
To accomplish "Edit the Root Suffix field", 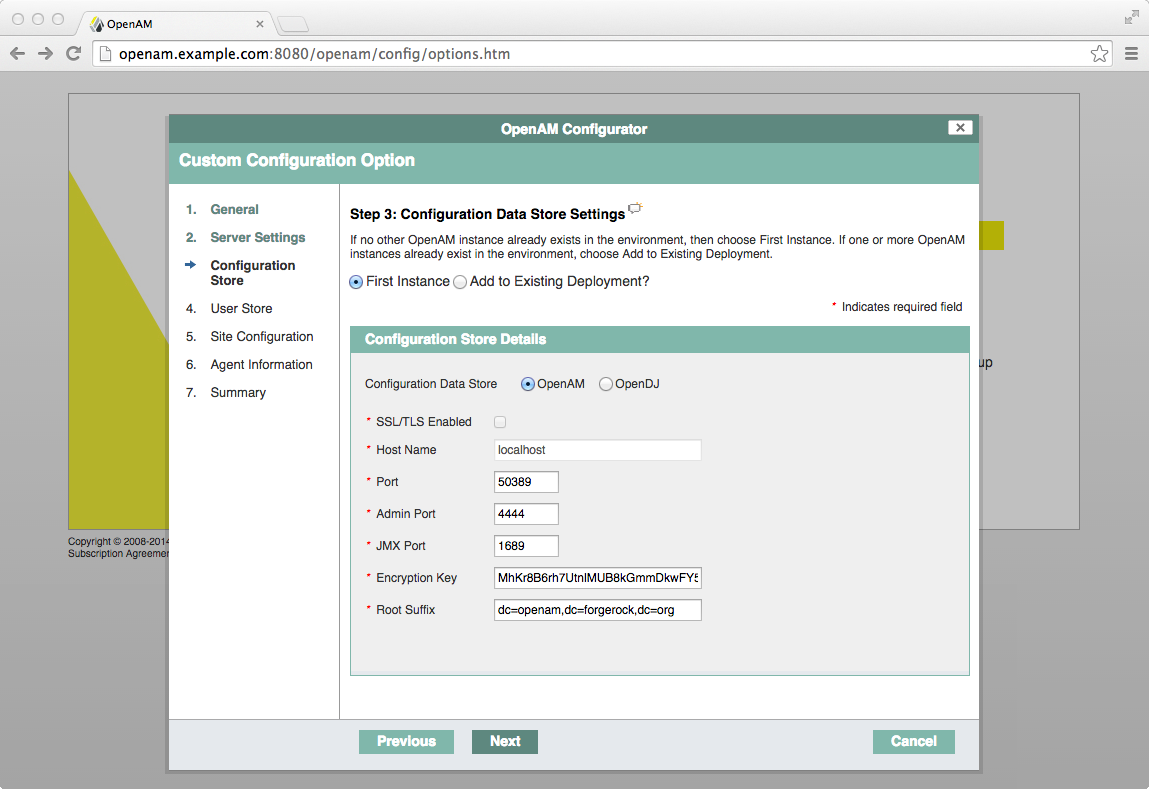I will pos(597,610).
